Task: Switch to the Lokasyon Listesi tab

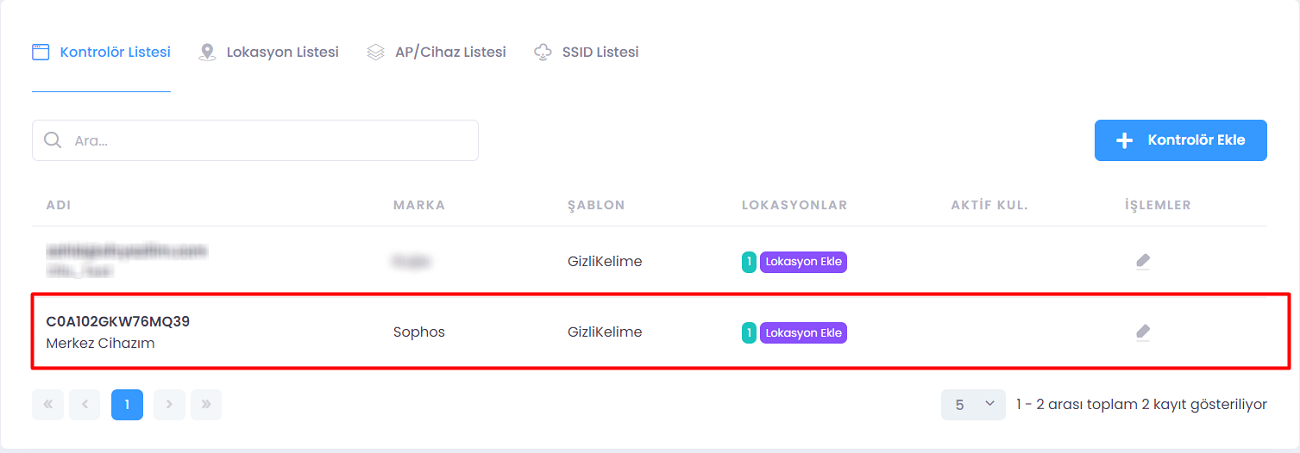Action: (282, 52)
